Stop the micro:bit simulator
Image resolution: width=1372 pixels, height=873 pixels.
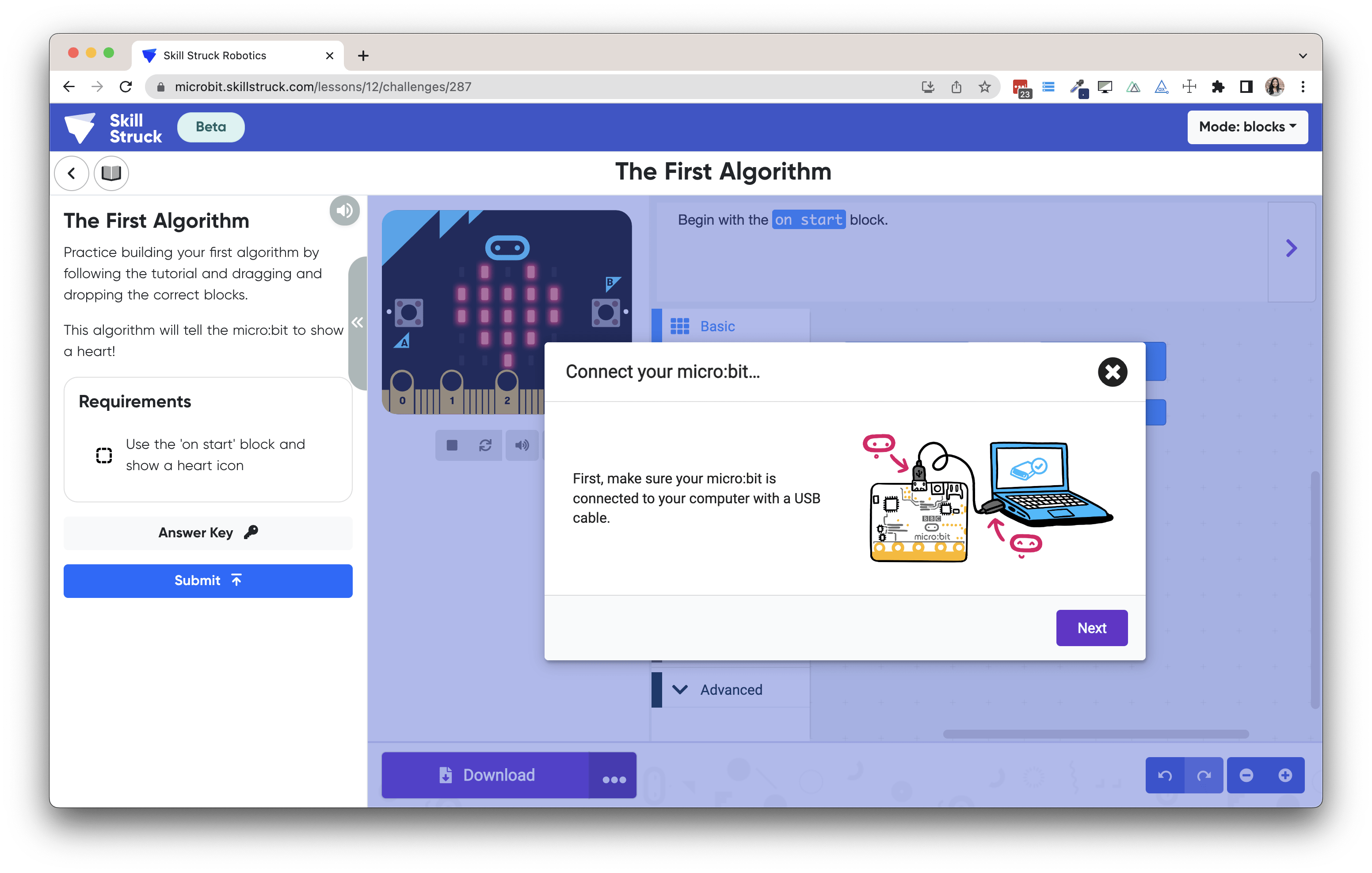tap(452, 445)
